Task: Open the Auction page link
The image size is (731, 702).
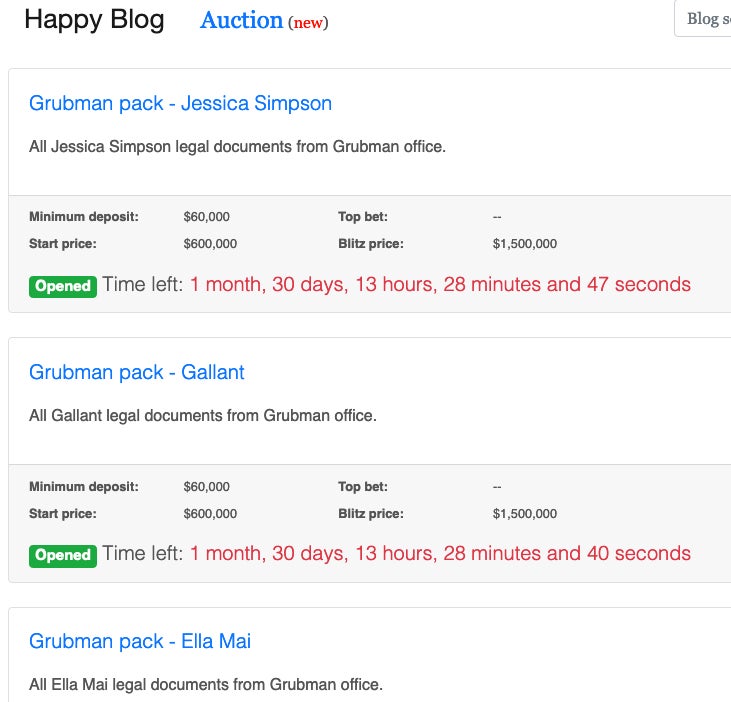Action: coord(241,20)
